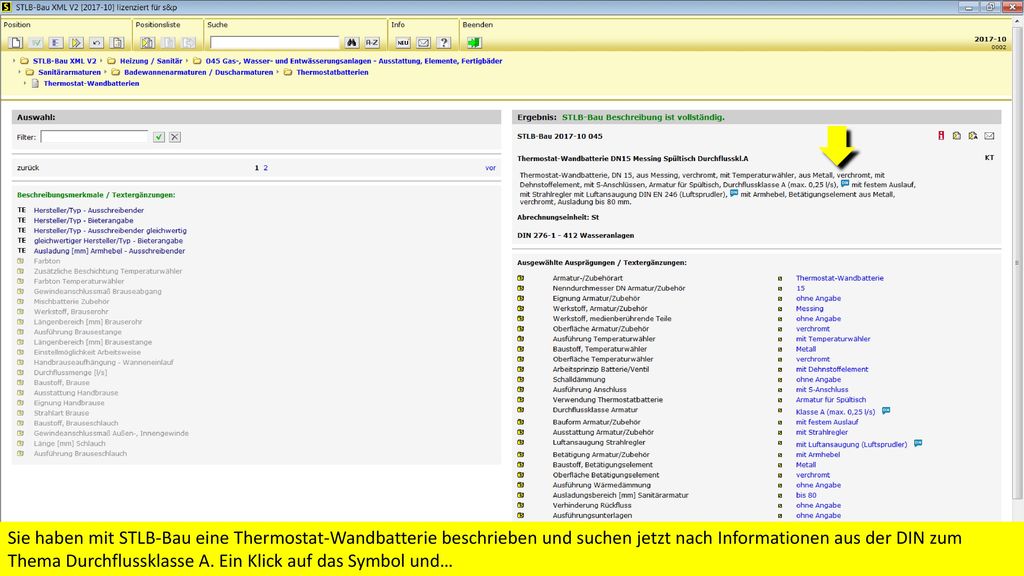The height and width of the screenshot is (576, 1024).
Task: Open Sanitärarmaturen breadcrumb folder
Action: tap(69, 72)
